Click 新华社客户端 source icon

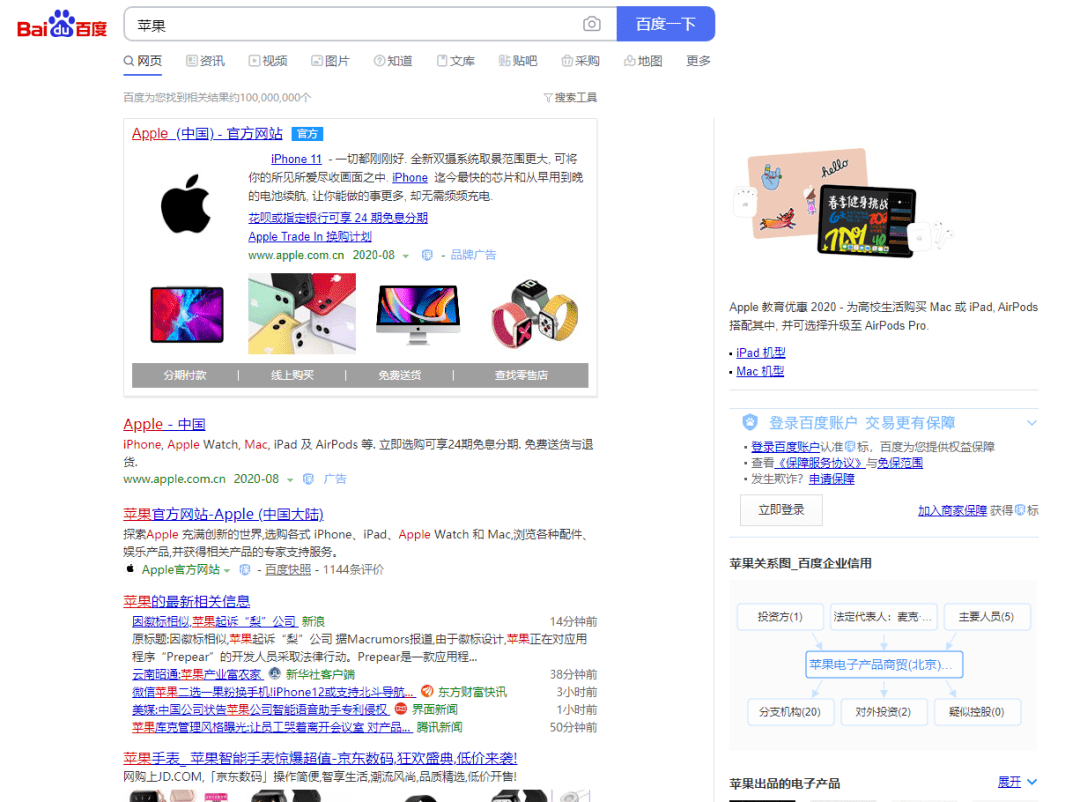(275, 674)
